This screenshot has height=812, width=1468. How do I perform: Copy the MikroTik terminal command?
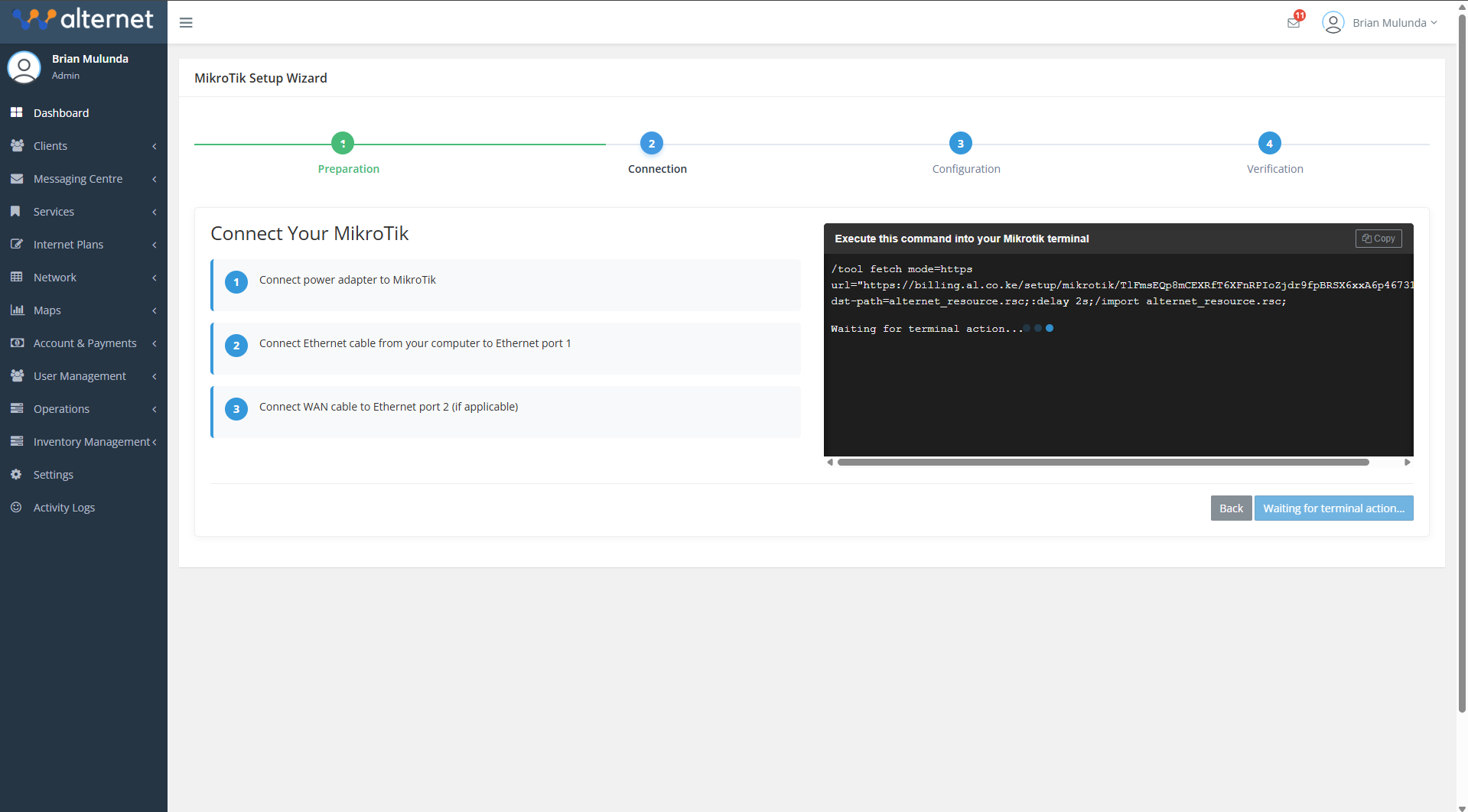[x=1378, y=238]
